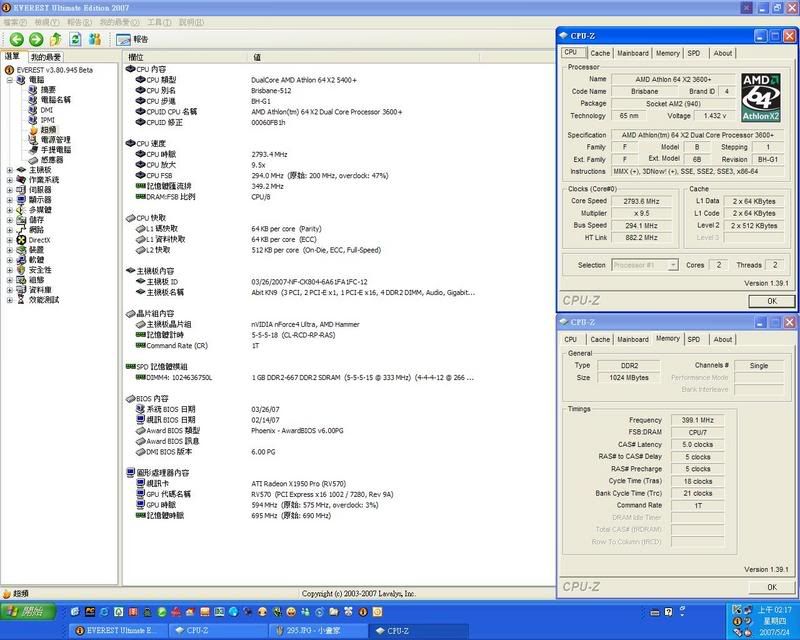The height and width of the screenshot is (640, 800).
Task: Click the SPD 記憶體模組 memory stick icon
Action: (130, 366)
